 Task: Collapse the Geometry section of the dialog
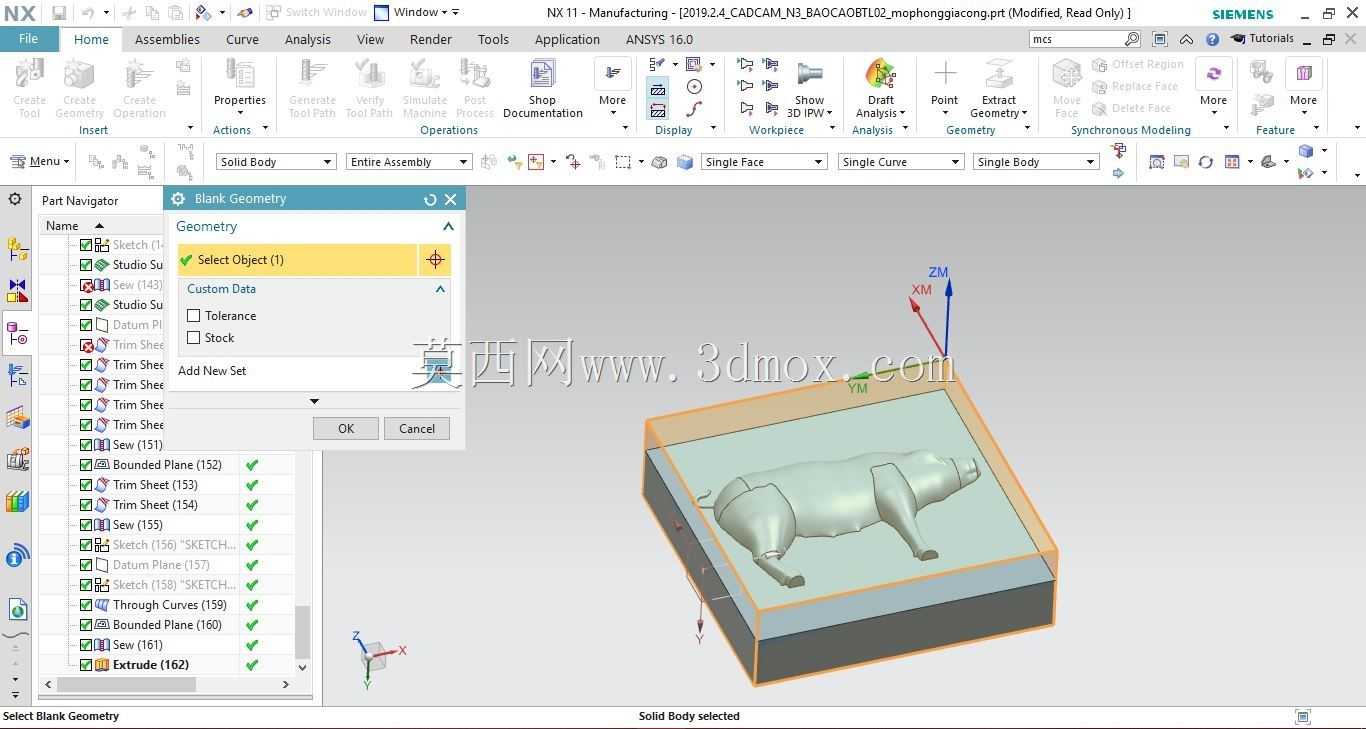click(448, 227)
